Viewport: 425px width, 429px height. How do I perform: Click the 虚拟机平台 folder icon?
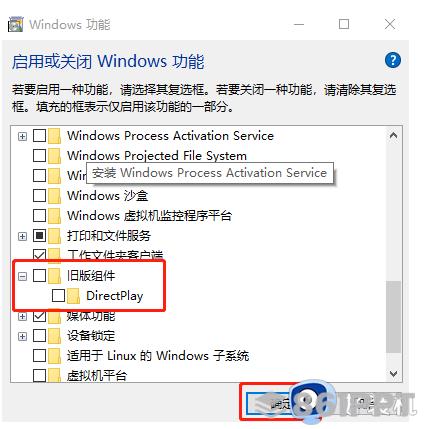(x=55, y=376)
